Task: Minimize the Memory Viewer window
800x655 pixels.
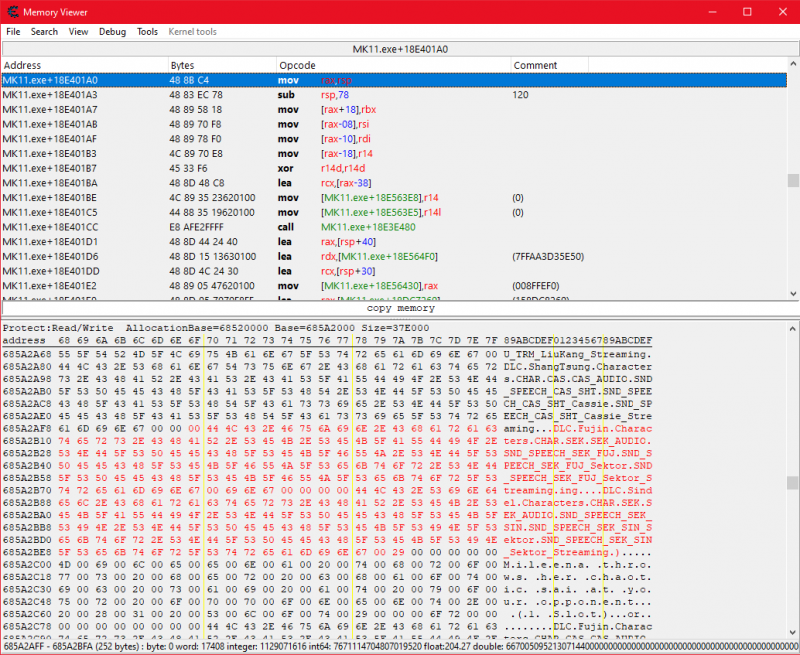Action: (x=713, y=12)
